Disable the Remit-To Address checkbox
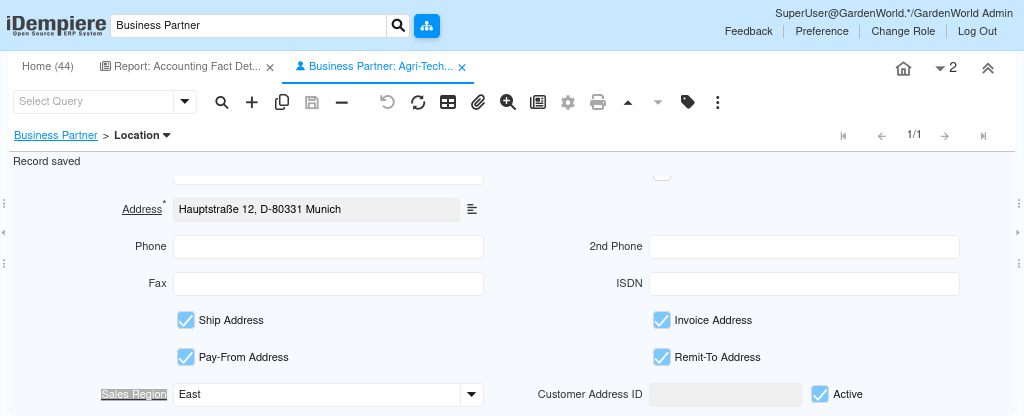Image resolution: width=1024 pixels, height=416 pixels. click(x=661, y=357)
